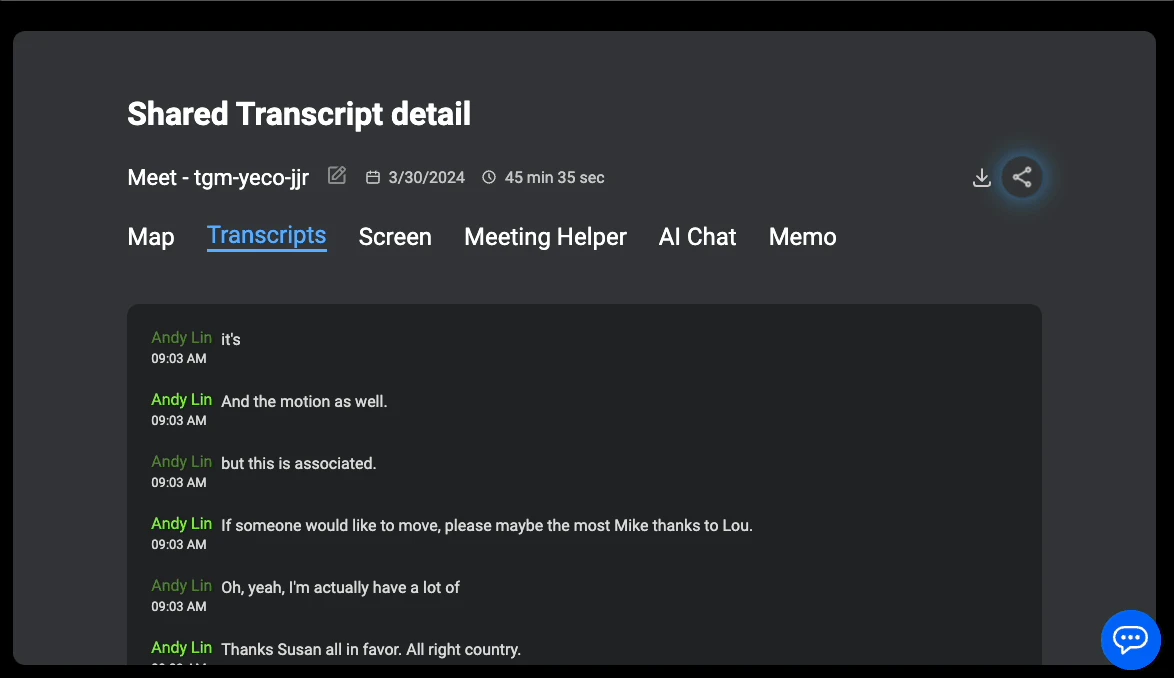Click the line starting "If someone would like to move"

point(486,526)
